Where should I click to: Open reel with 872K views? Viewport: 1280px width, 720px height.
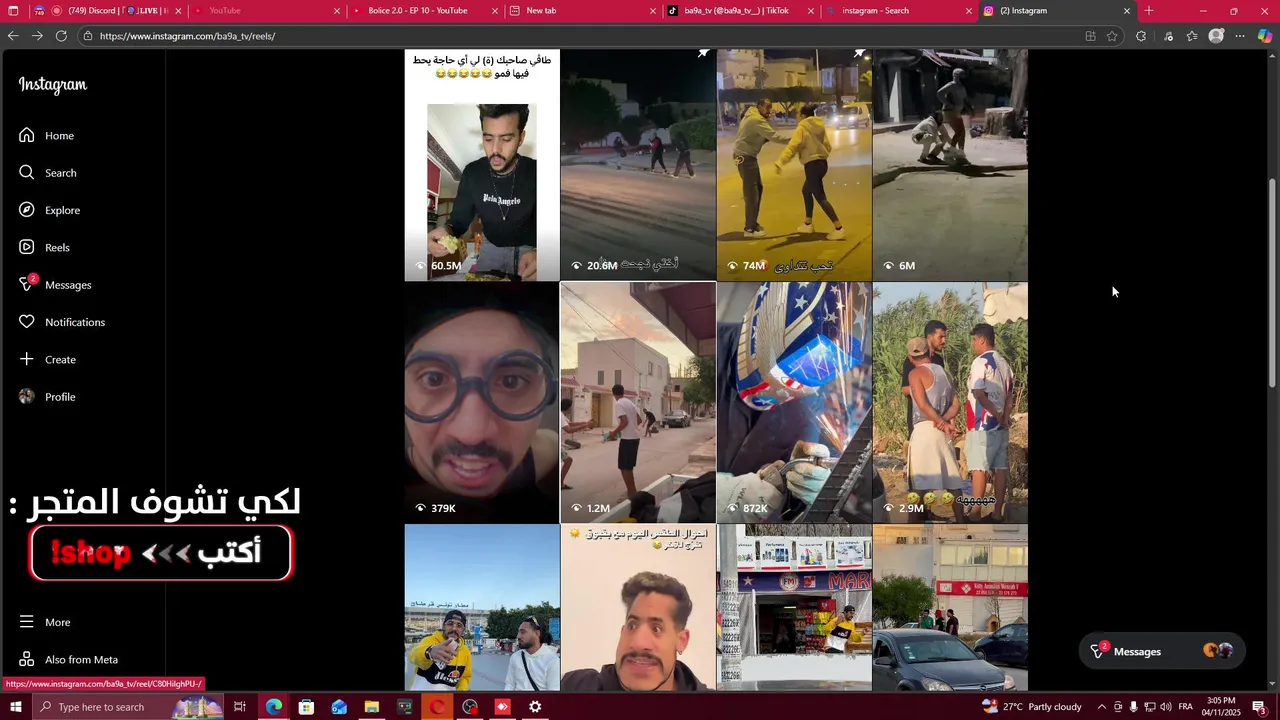tap(794, 403)
